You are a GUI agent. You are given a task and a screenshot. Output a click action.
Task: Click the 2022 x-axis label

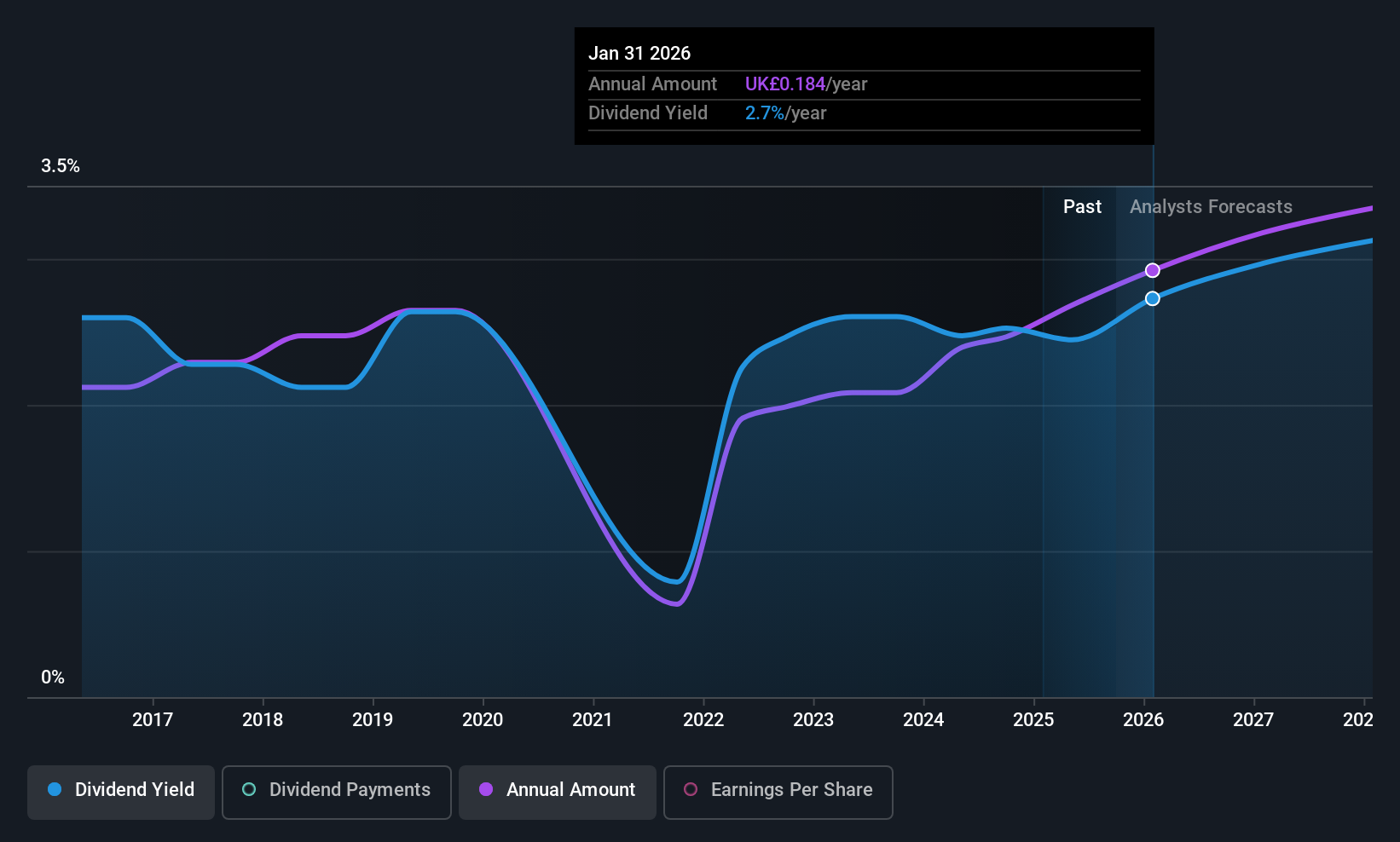tap(703, 720)
